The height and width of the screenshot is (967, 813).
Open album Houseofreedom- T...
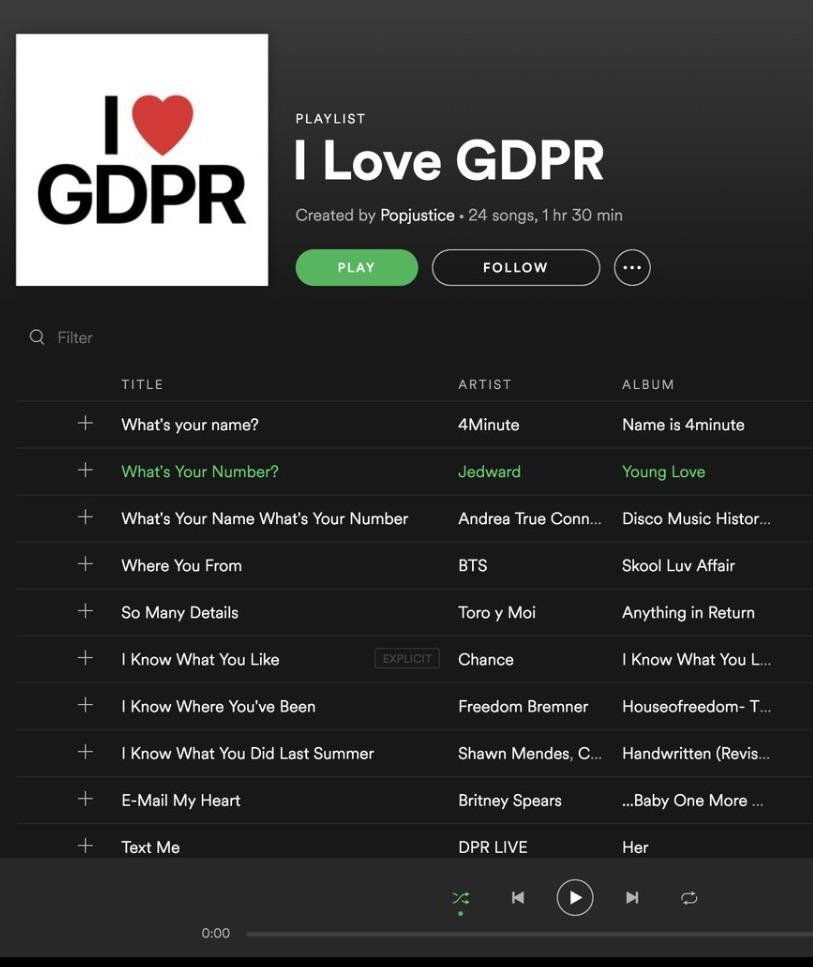tap(696, 706)
